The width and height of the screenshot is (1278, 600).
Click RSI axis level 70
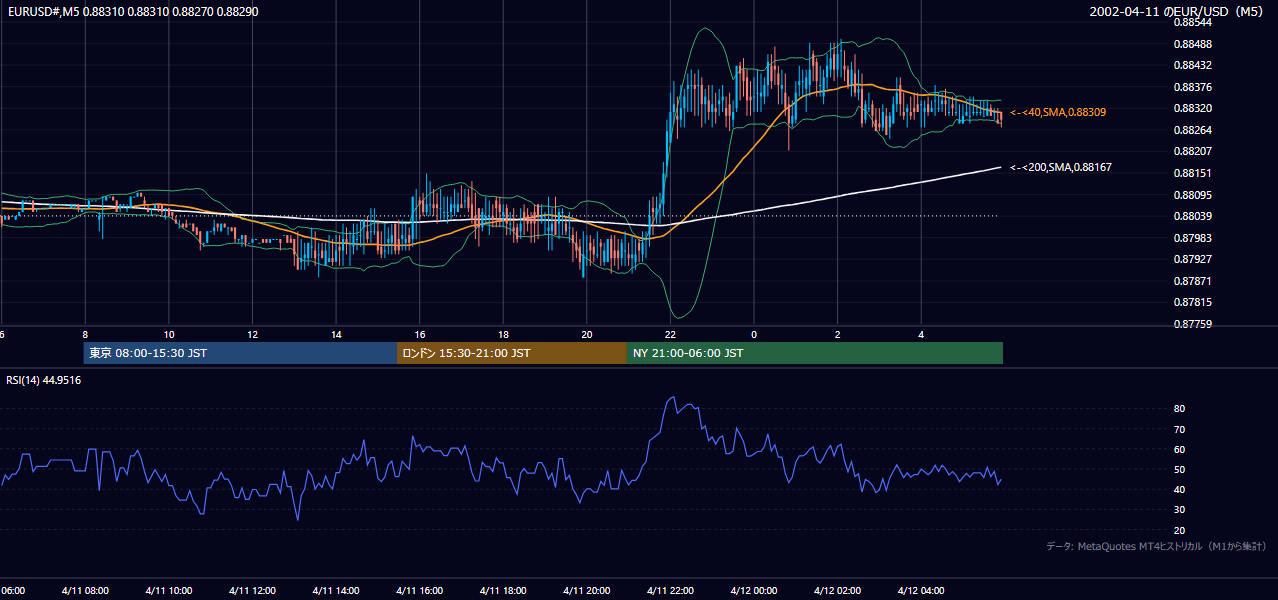point(1179,429)
